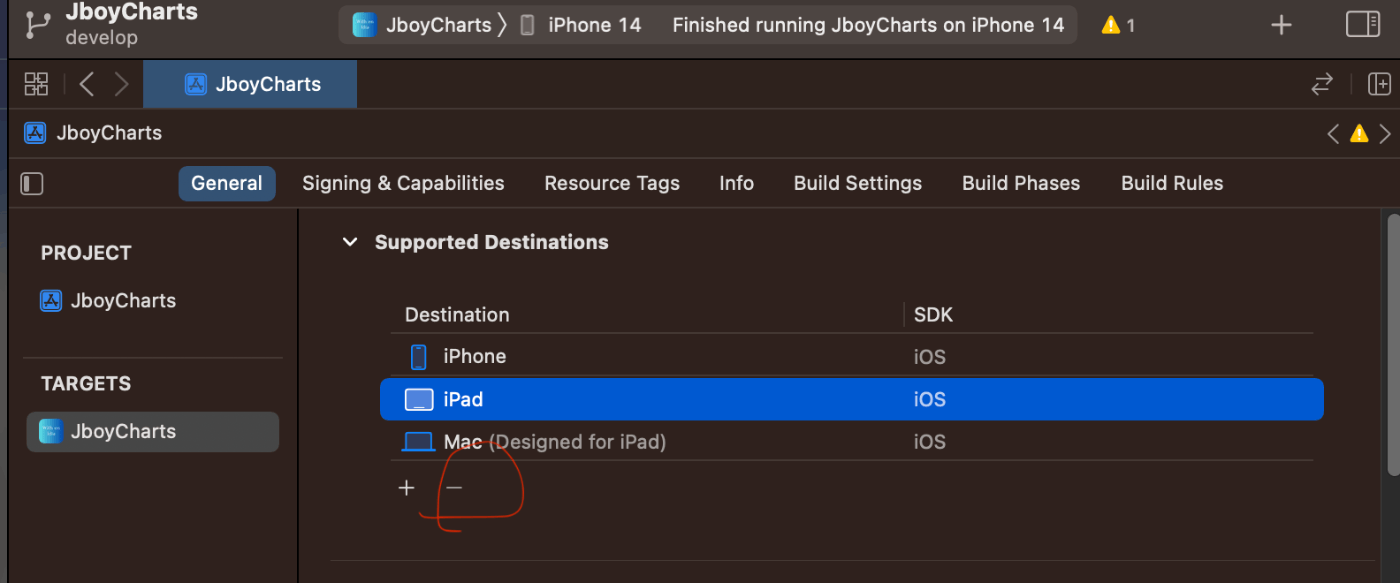Jump to previous issue arrow
The height and width of the screenshot is (583, 1400).
pyautogui.click(x=1333, y=133)
